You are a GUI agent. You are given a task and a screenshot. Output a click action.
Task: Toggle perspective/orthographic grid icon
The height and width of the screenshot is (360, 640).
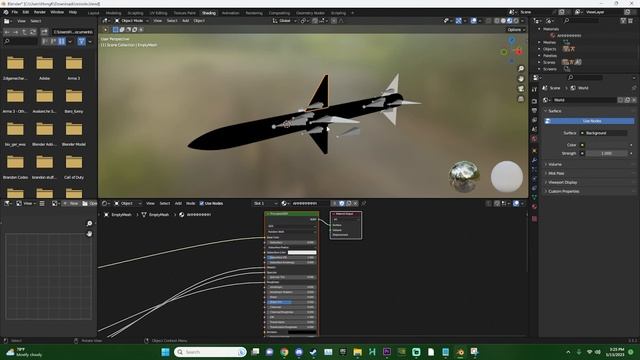[521, 99]
